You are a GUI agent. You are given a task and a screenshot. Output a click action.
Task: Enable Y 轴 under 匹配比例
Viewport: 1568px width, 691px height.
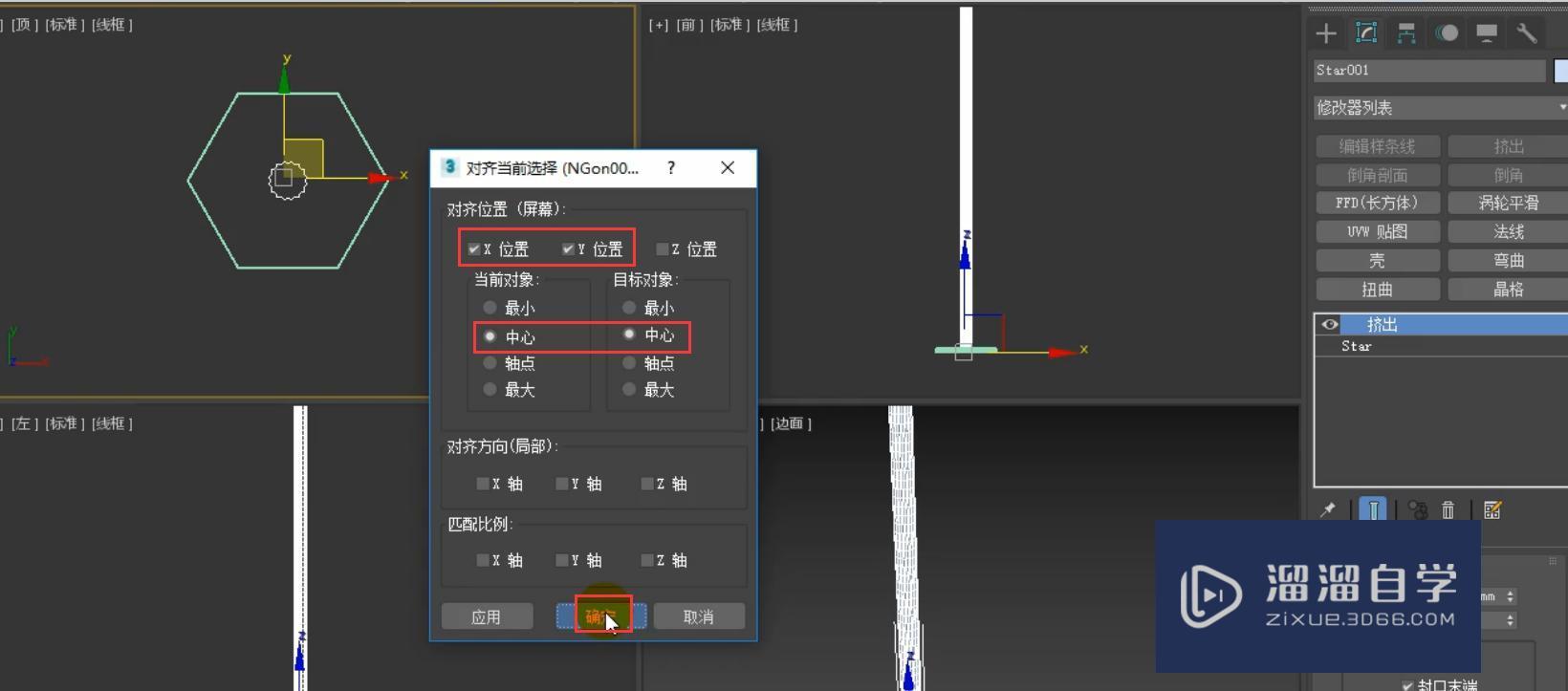click(x=562, y=560)
